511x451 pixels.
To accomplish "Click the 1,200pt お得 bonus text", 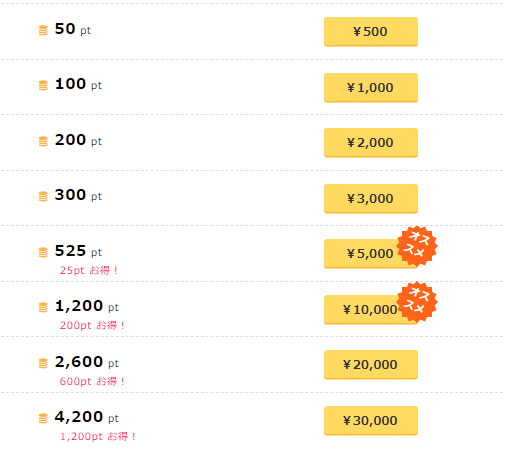I will click(98, 436).
